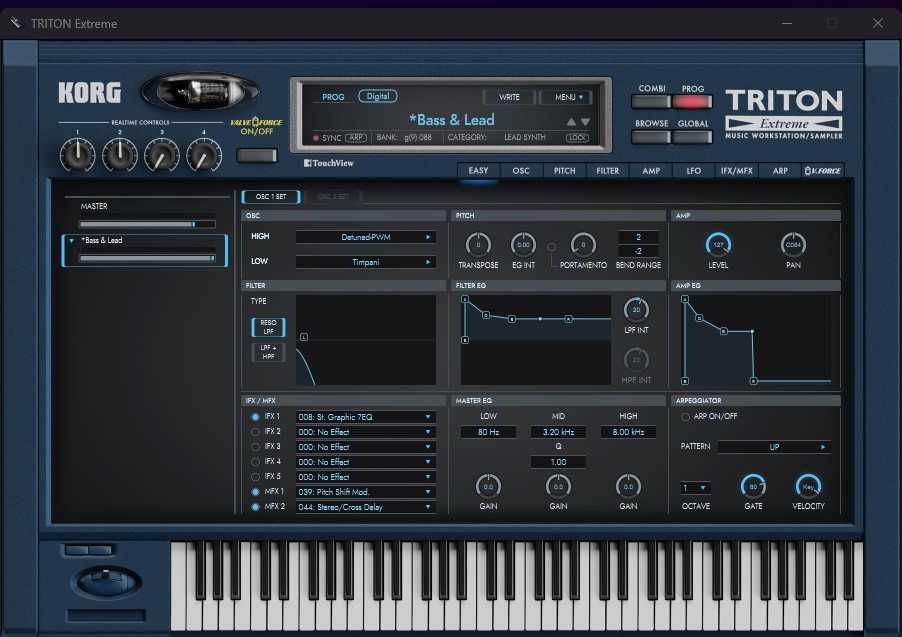
Task: Click the program up arrow in display
Action: [x=571, y=122]
